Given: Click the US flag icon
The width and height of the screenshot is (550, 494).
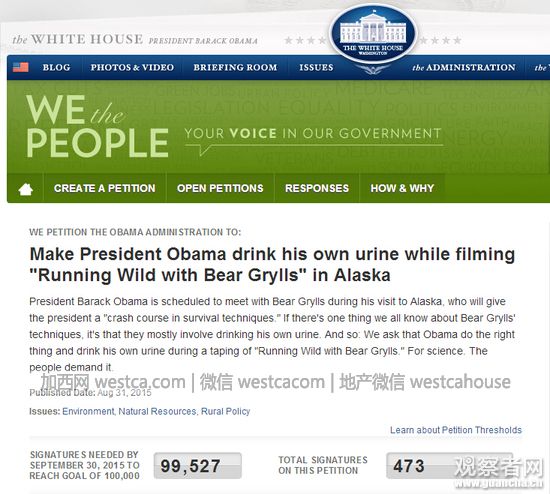Looking at the screenshot, I should [x=20, y=67].
